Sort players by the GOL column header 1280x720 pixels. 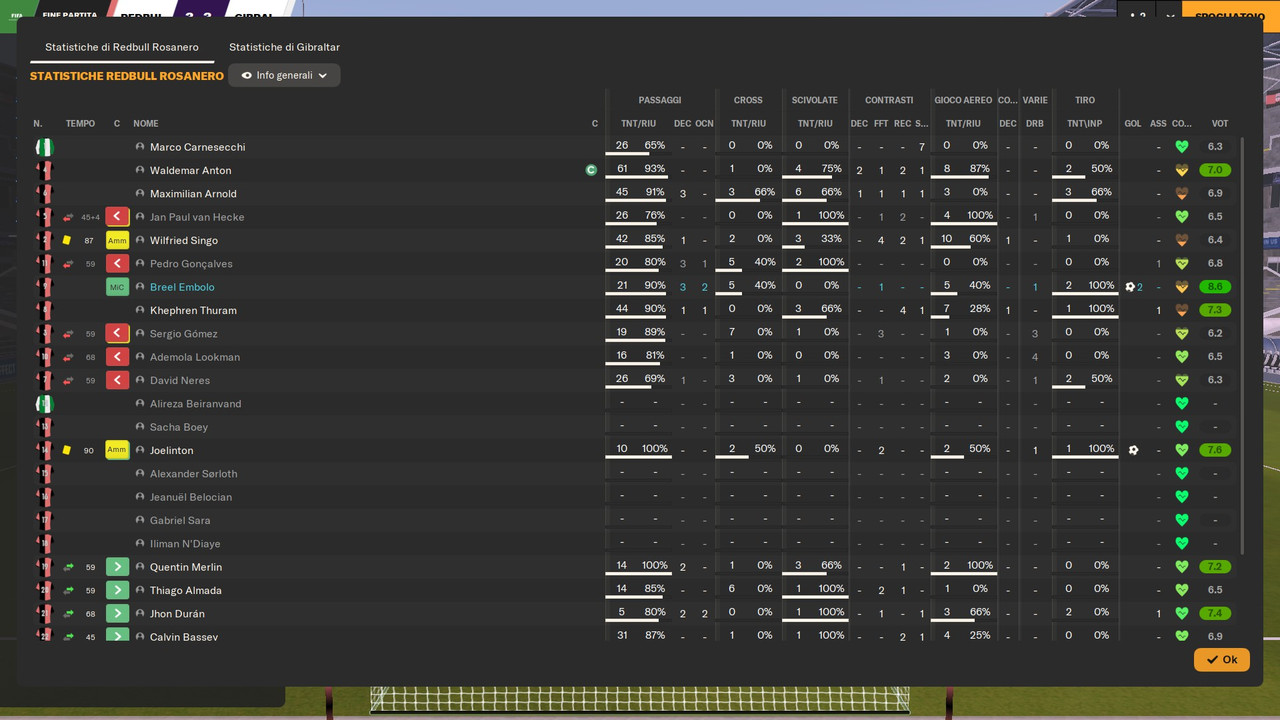point(1133,124)
